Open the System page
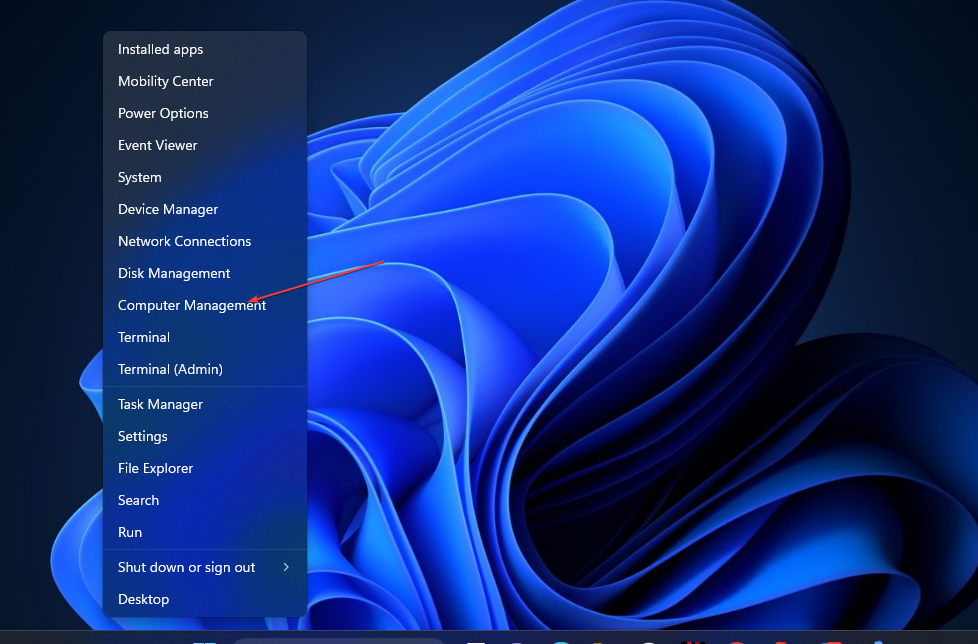 pyautogui.click(x=139, y=177)
